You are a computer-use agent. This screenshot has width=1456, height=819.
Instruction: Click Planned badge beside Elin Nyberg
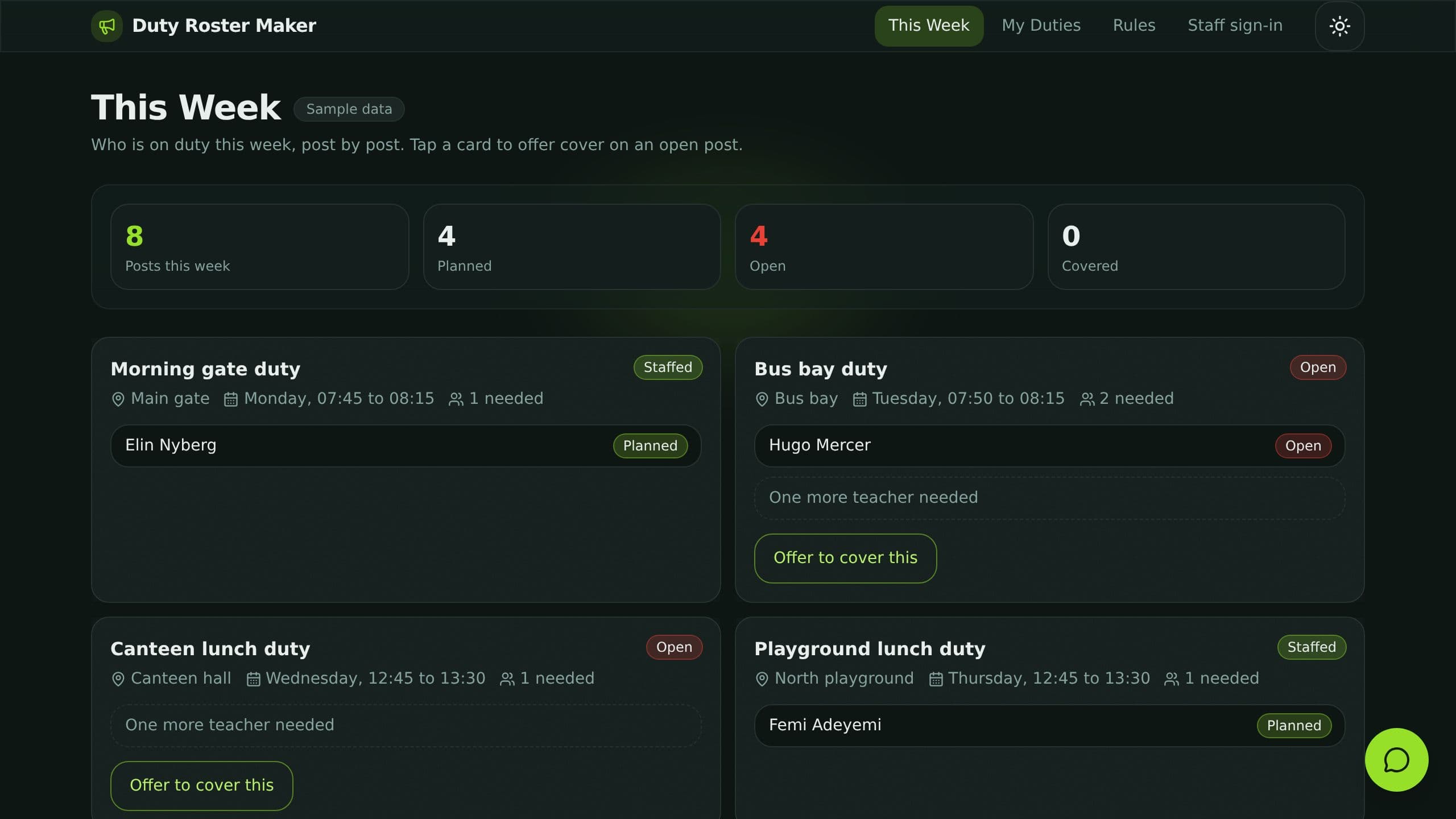(x=650, y=446)
